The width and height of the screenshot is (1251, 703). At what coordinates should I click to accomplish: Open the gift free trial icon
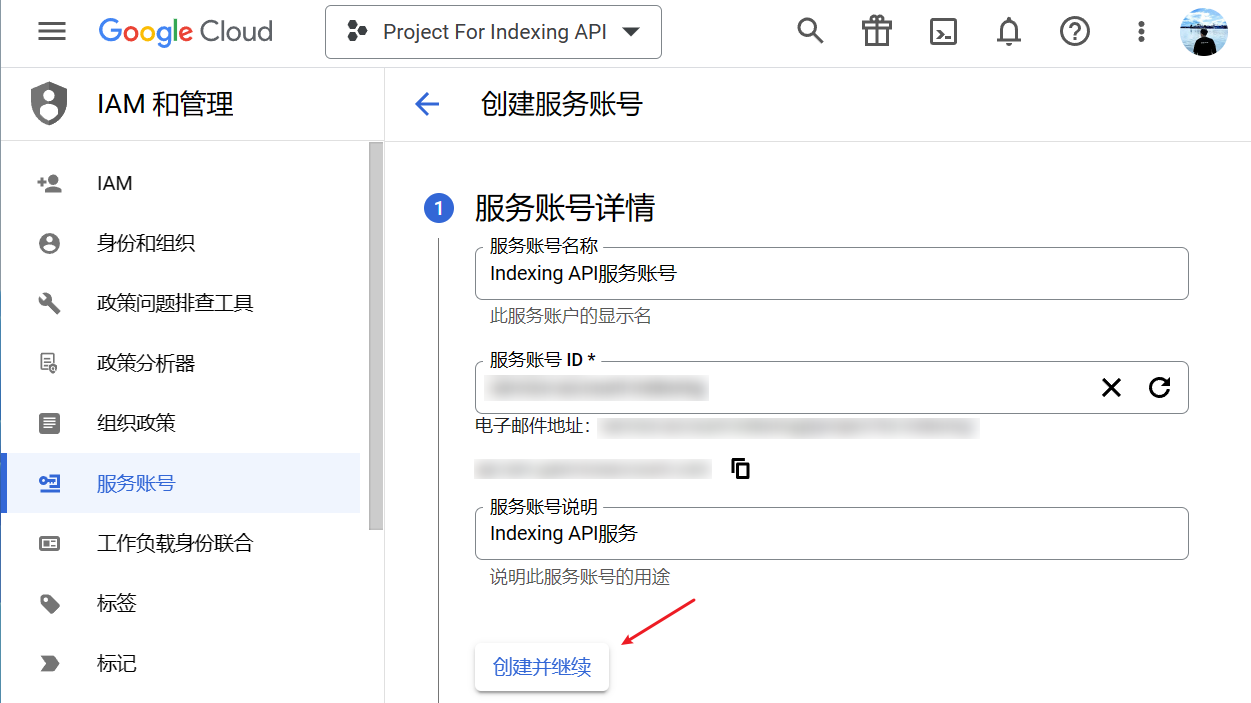[876, 32]
